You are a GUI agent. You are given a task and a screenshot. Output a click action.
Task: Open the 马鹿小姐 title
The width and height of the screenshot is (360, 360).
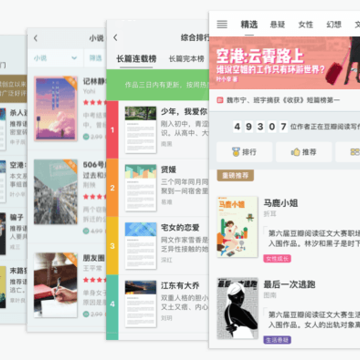coord(281,203)
